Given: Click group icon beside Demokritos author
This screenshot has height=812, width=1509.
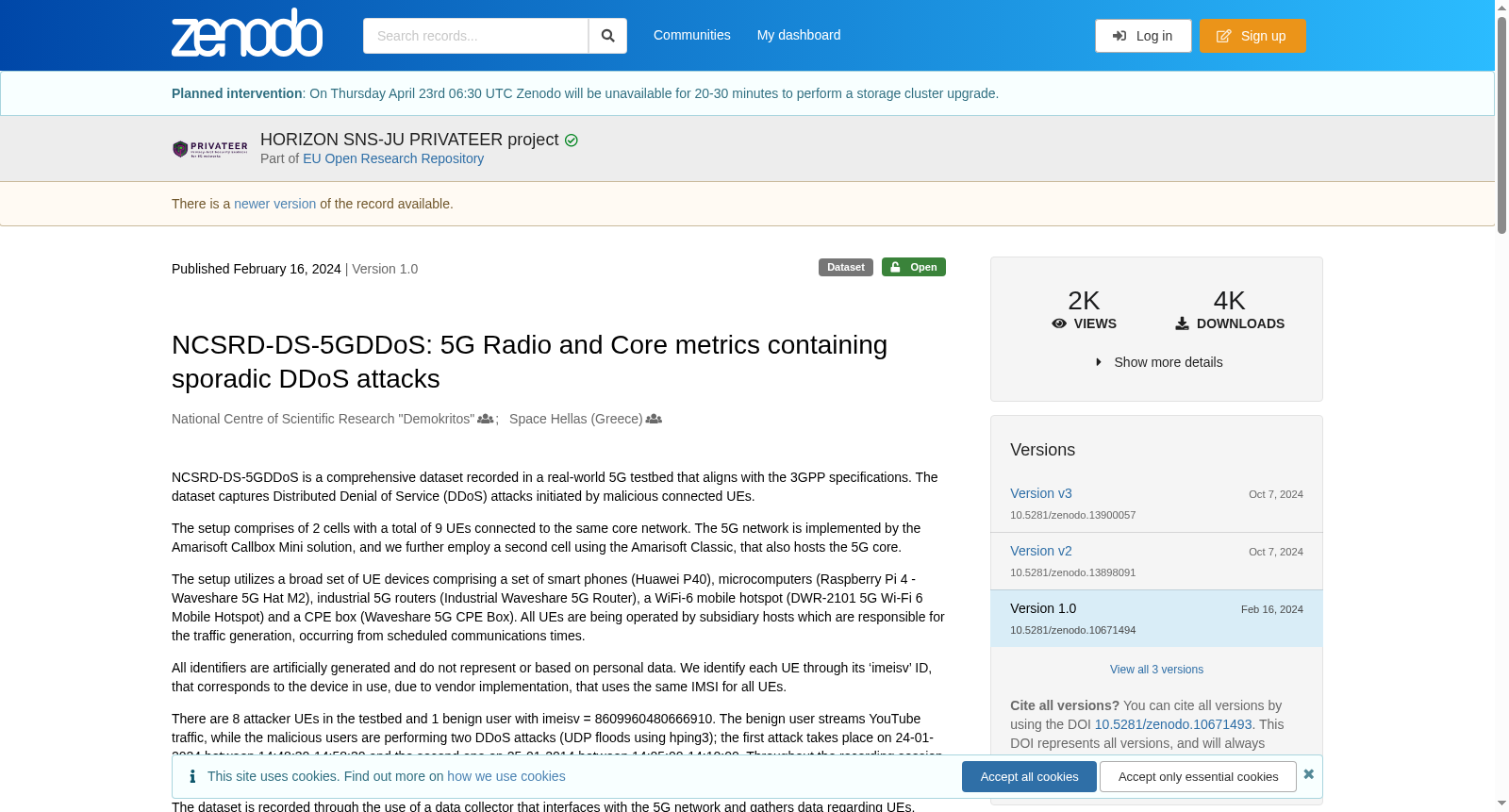Looking at the screenshot, I should tap(485, 419).
